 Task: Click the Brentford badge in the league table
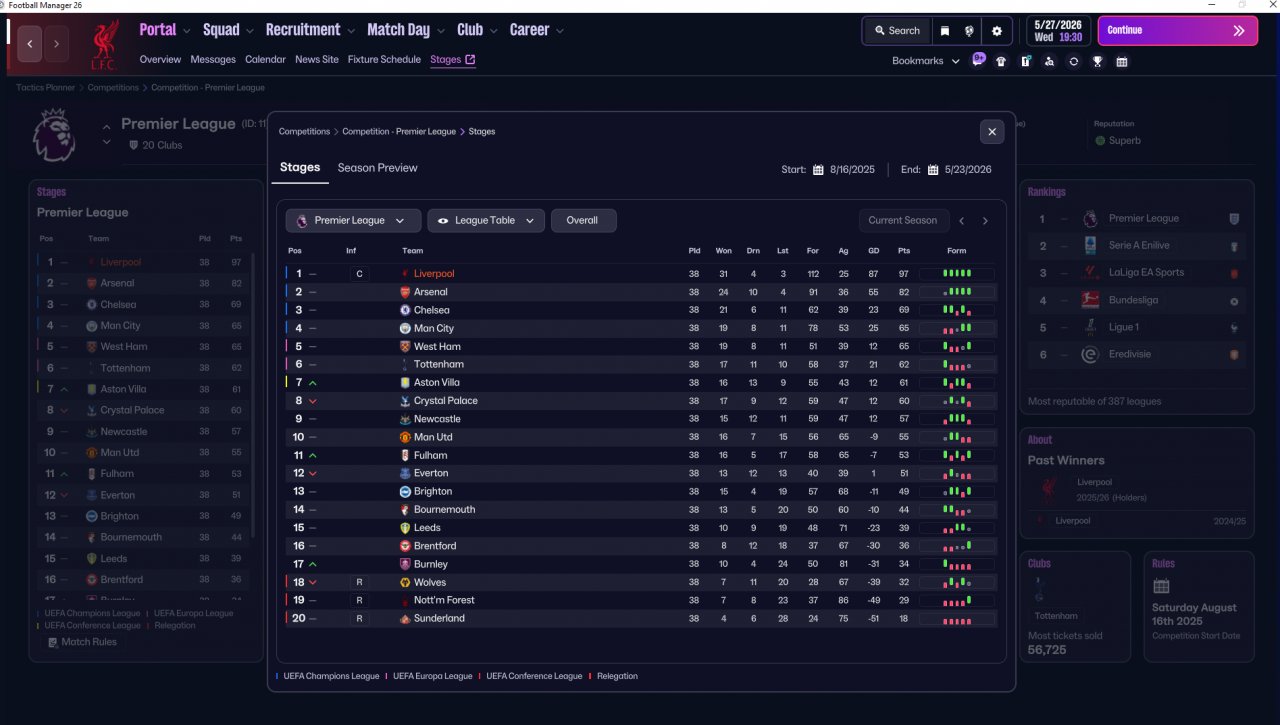point(405,546)
